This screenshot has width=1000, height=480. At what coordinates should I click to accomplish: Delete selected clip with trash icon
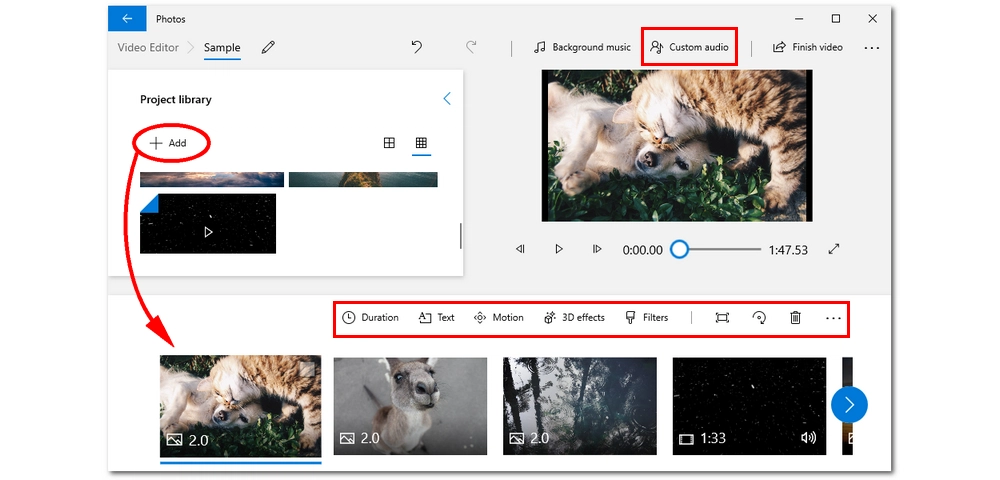point(796,318)
